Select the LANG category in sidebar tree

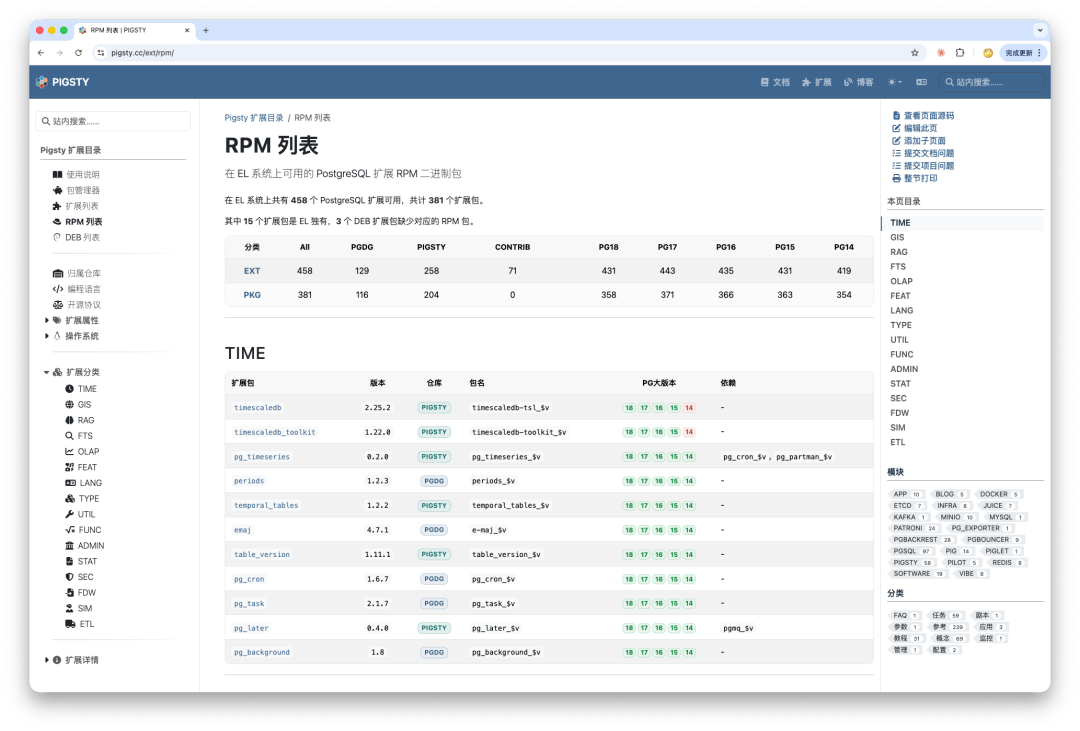pyautogui.click(x=84, y=483)
